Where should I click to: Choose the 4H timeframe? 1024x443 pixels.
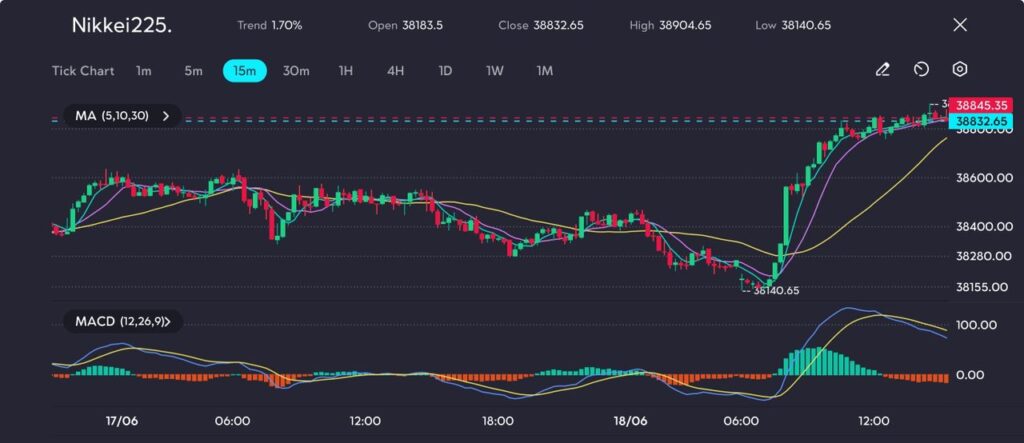396,71
